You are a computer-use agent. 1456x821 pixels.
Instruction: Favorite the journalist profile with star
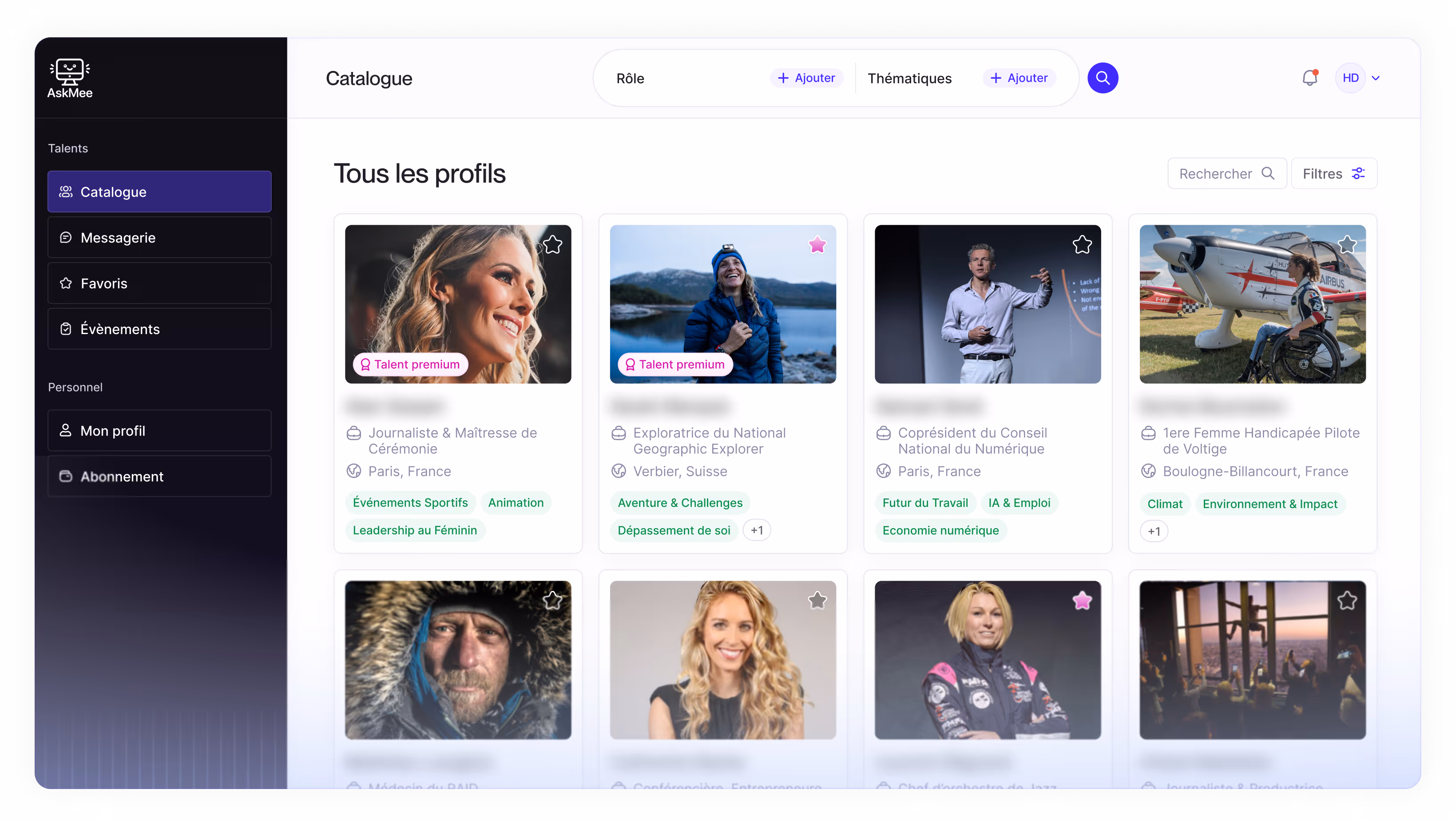tap(552, 245)
